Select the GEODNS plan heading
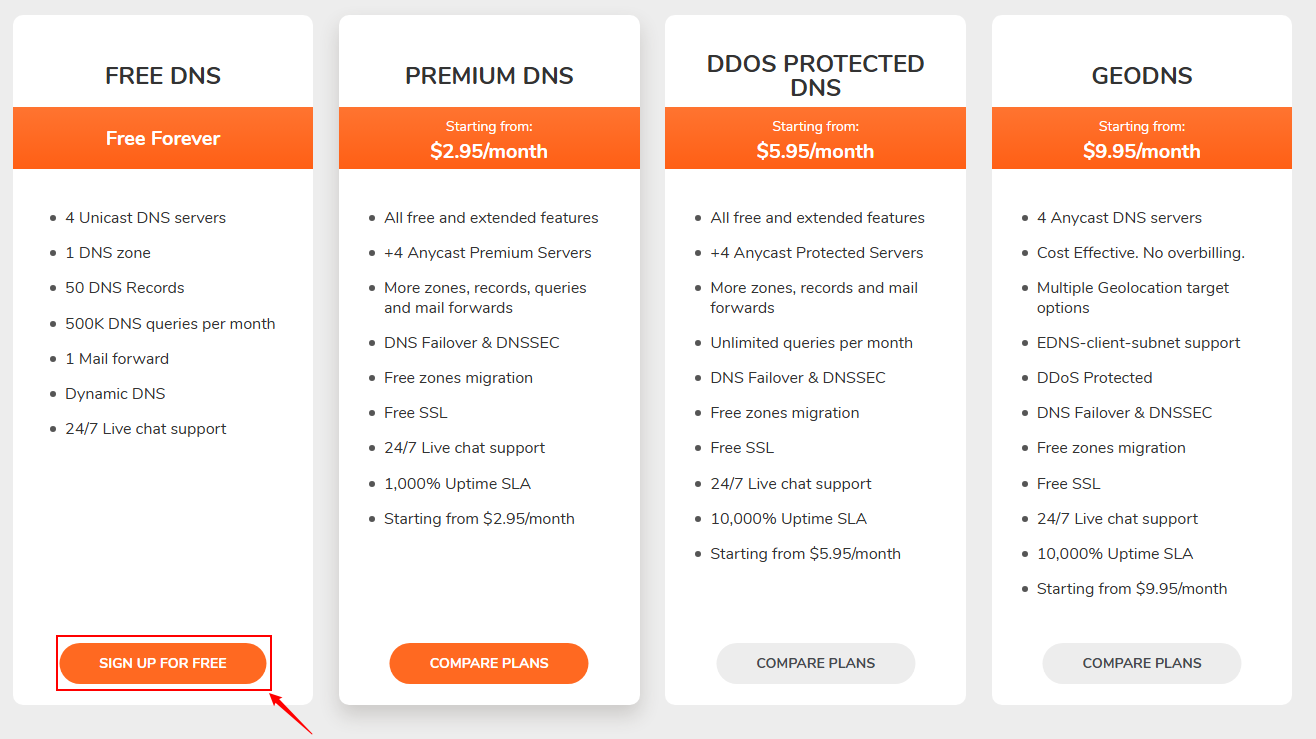Screen dimensions: 1316x739 (1141, 76)
